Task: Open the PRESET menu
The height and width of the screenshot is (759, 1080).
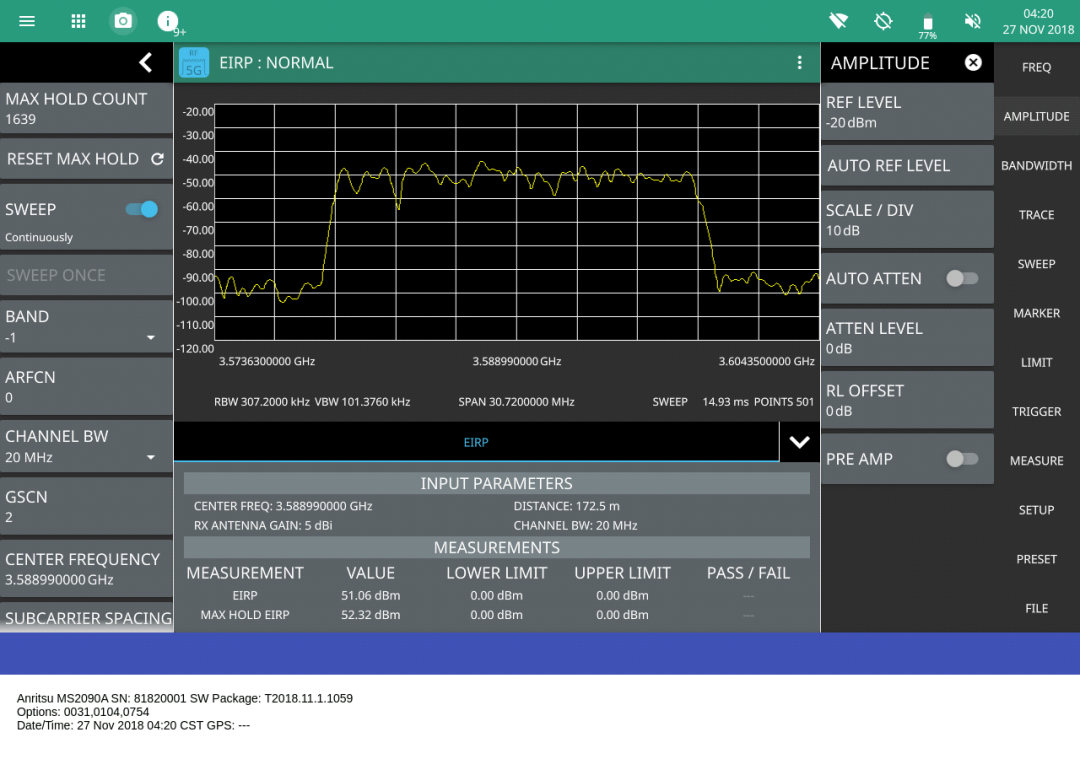Action: tap(1036, 559)
